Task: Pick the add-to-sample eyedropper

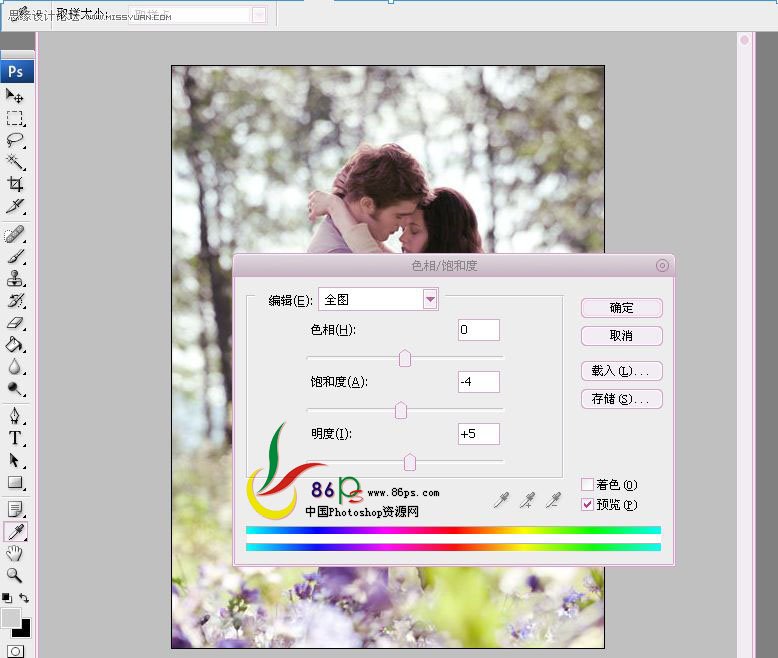Action: 527,500
